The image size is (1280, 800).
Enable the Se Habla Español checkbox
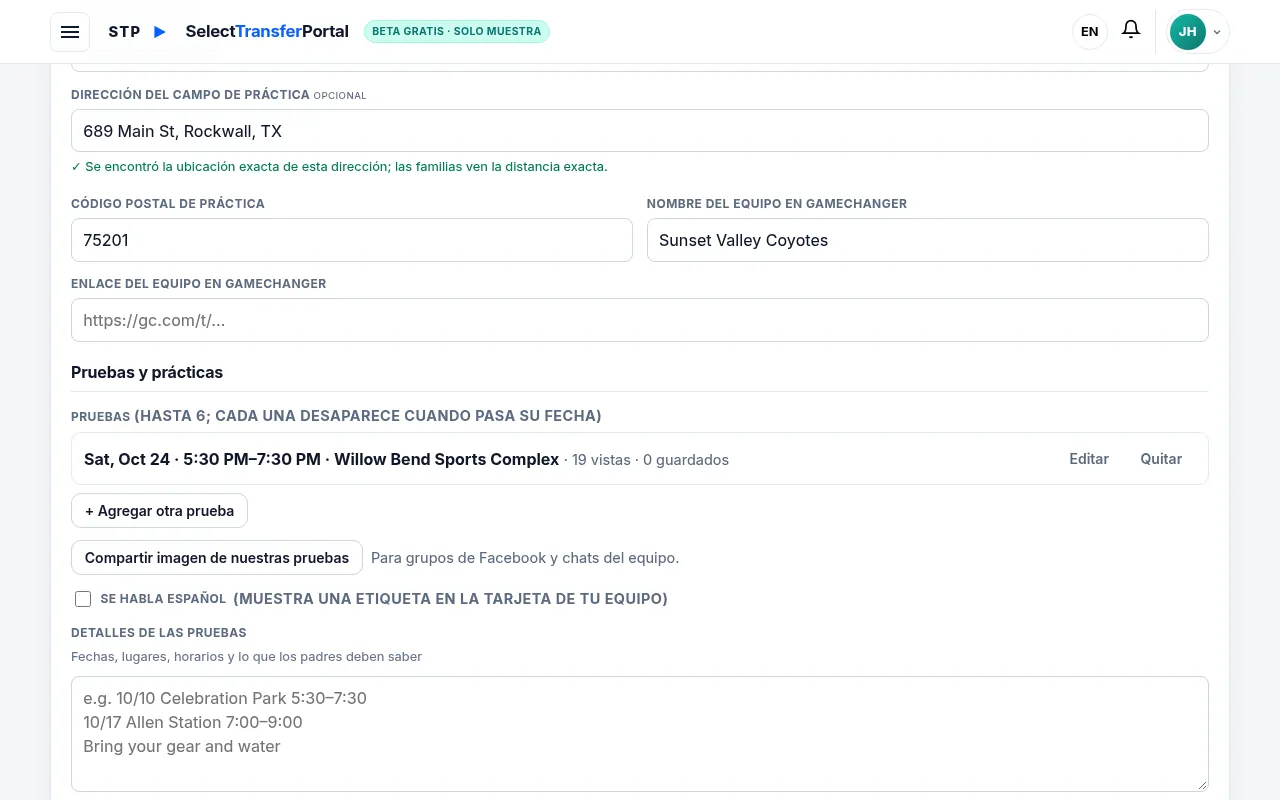[x=83, y=599]
